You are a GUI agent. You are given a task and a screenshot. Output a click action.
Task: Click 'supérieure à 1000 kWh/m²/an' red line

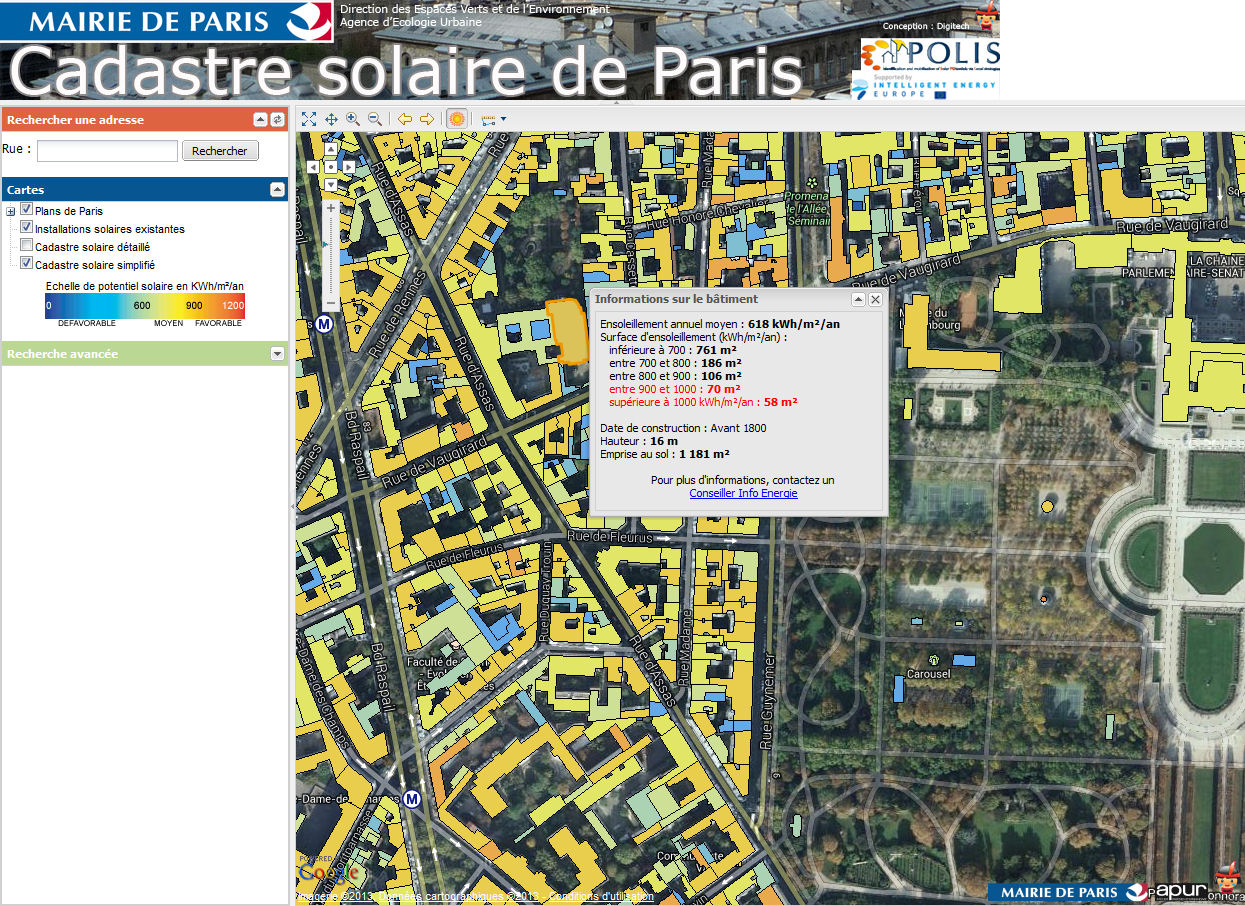(x=703, y=402)
